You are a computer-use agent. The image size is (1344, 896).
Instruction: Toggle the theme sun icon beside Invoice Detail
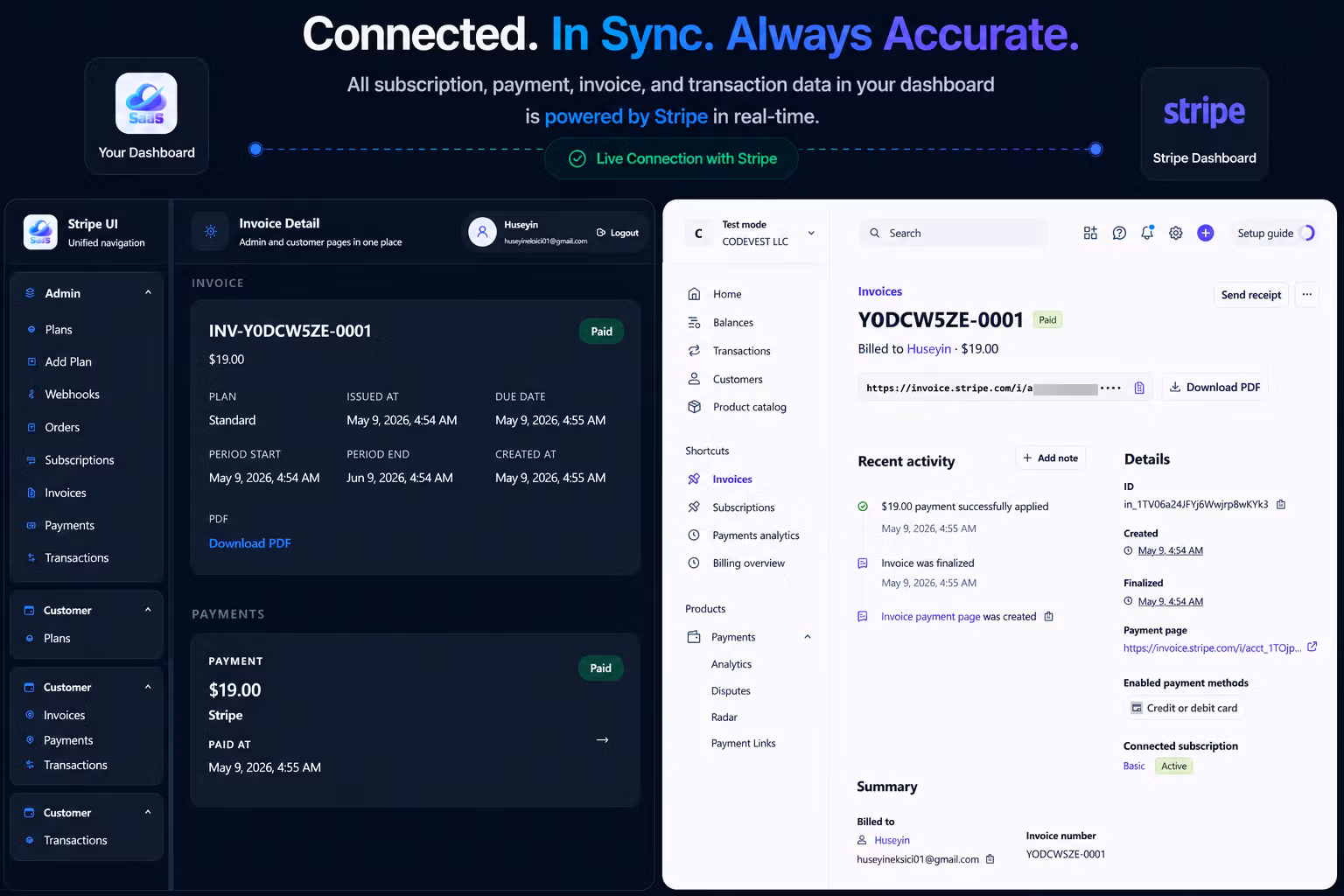(x=210, y=232)
